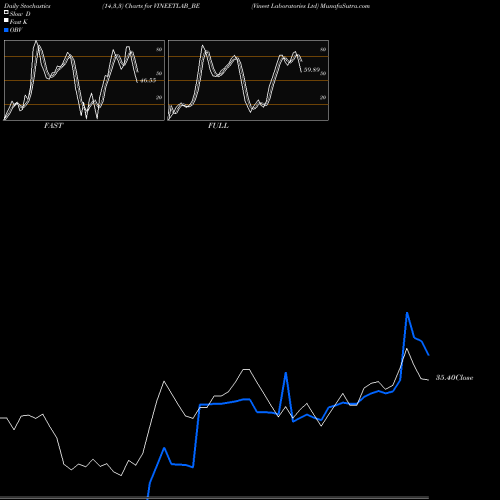The height and width of the screenshot is (500, 500).
Task: Click the Fast K legend swatch
Action: 6,20
